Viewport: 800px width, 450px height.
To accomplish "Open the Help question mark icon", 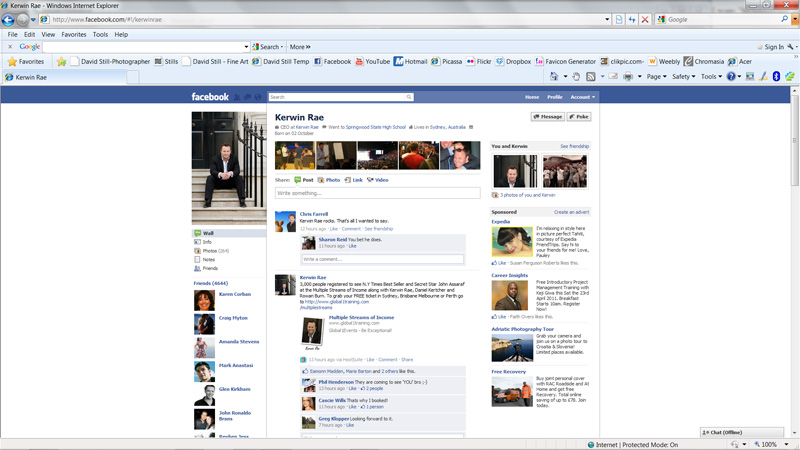I will (731, 77).
